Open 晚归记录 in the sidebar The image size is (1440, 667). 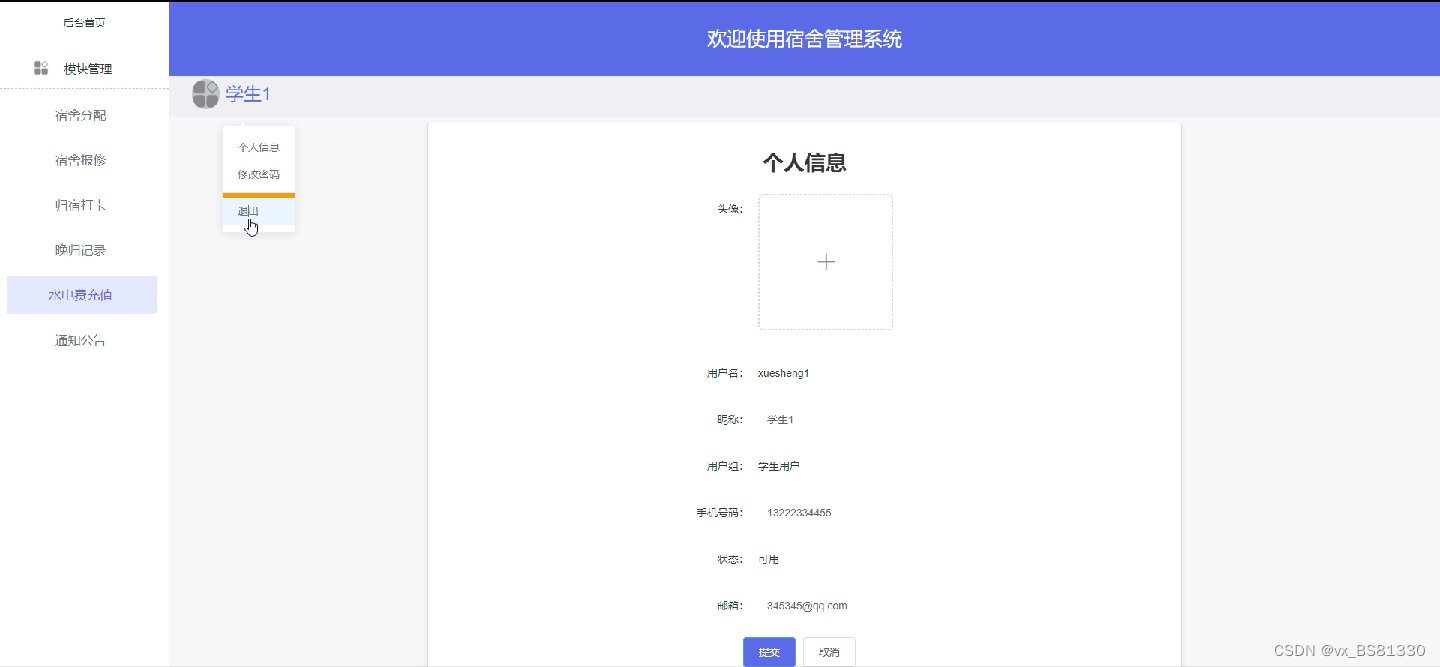click(x=81, y=250)
